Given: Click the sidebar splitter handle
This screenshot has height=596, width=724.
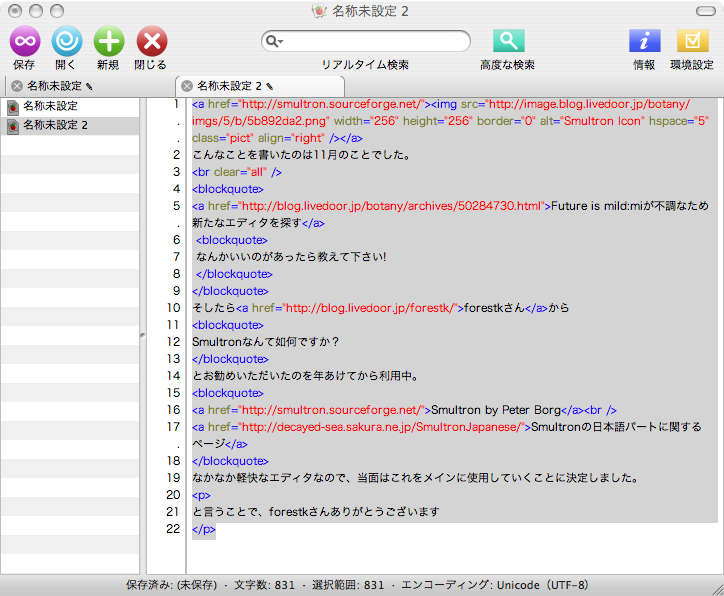Looking at the screenshot, I should click(143, 336).
